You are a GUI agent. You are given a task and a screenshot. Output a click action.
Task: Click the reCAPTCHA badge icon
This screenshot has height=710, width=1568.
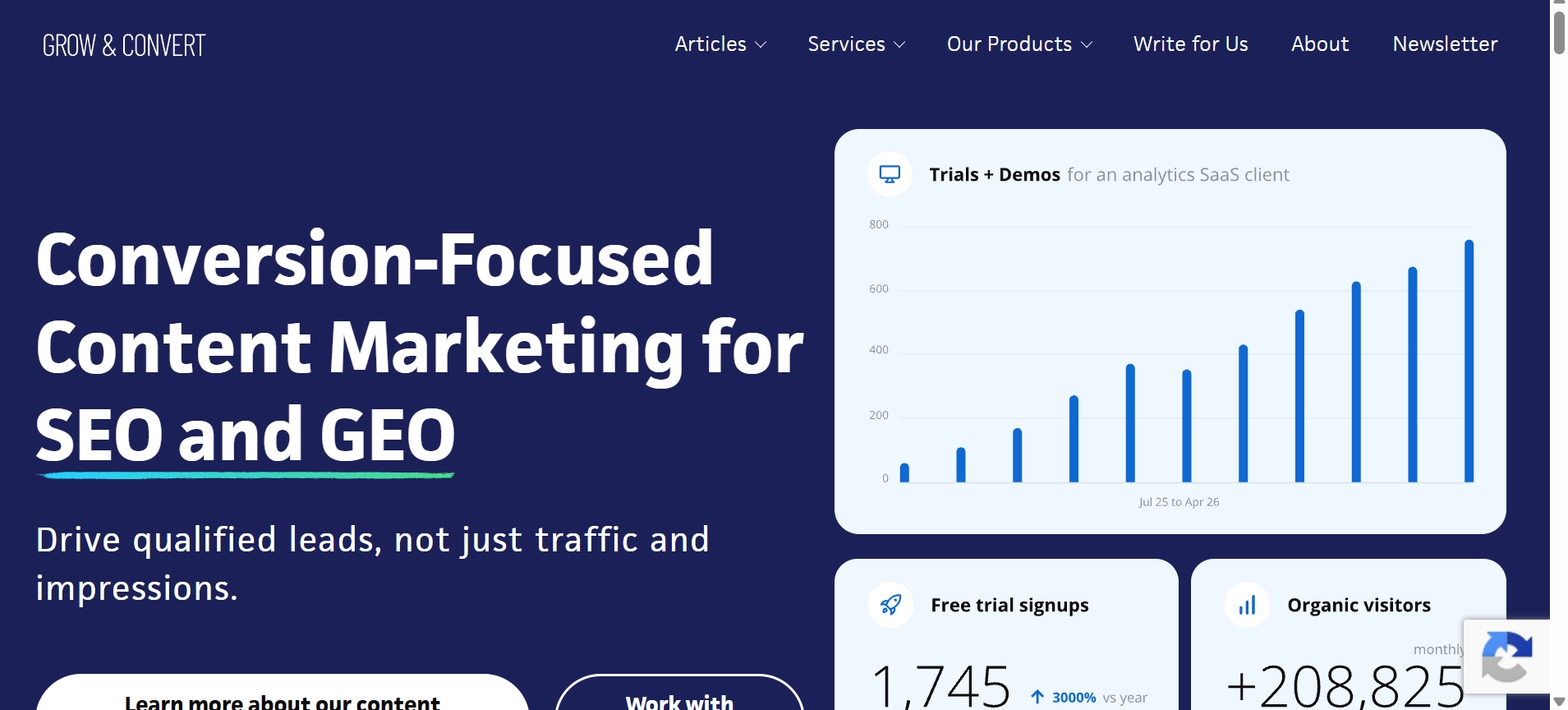coord(1506,657)
